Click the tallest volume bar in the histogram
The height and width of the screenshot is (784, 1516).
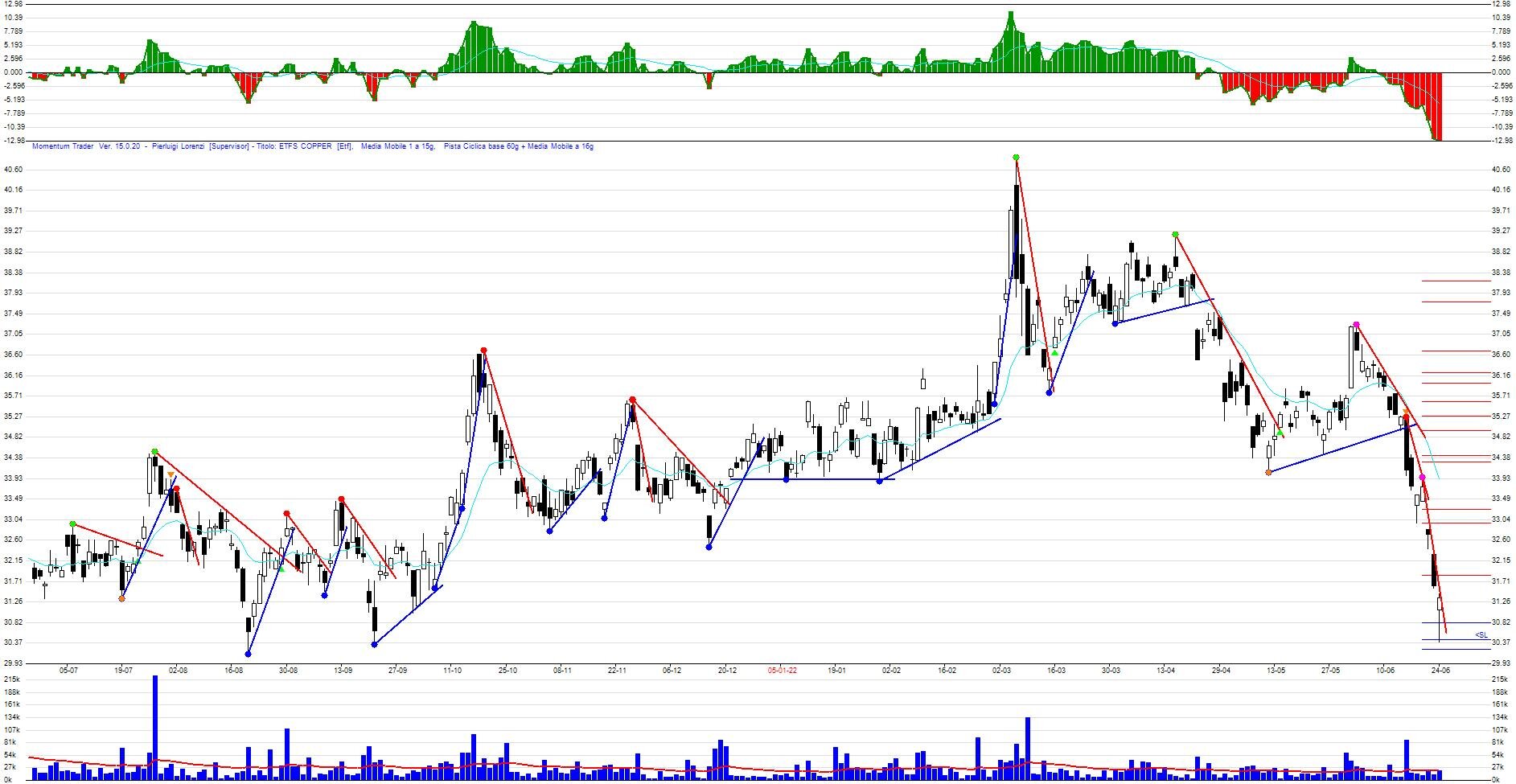[x=155, y=727]
